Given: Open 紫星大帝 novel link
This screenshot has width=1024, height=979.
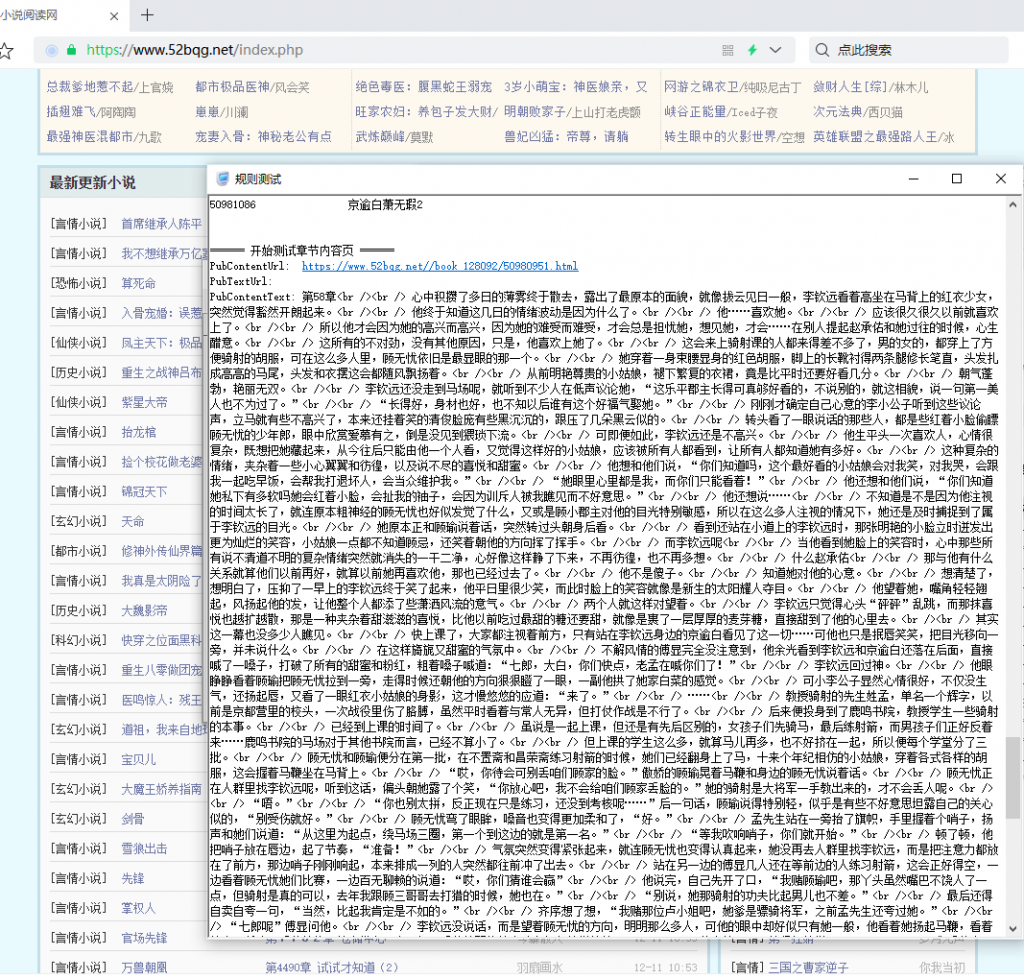Looking at the screenshot, I should tap(144, 402).
